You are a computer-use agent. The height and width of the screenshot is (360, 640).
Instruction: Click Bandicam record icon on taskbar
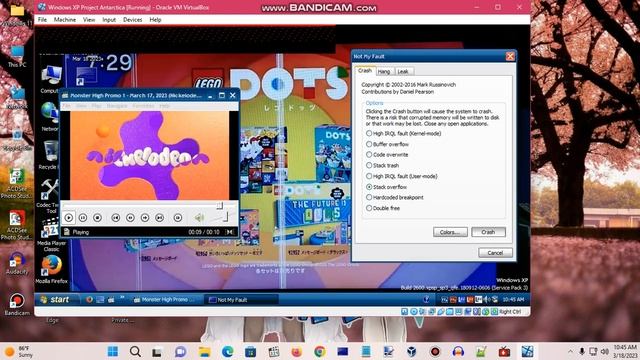(x=435, y=351)
